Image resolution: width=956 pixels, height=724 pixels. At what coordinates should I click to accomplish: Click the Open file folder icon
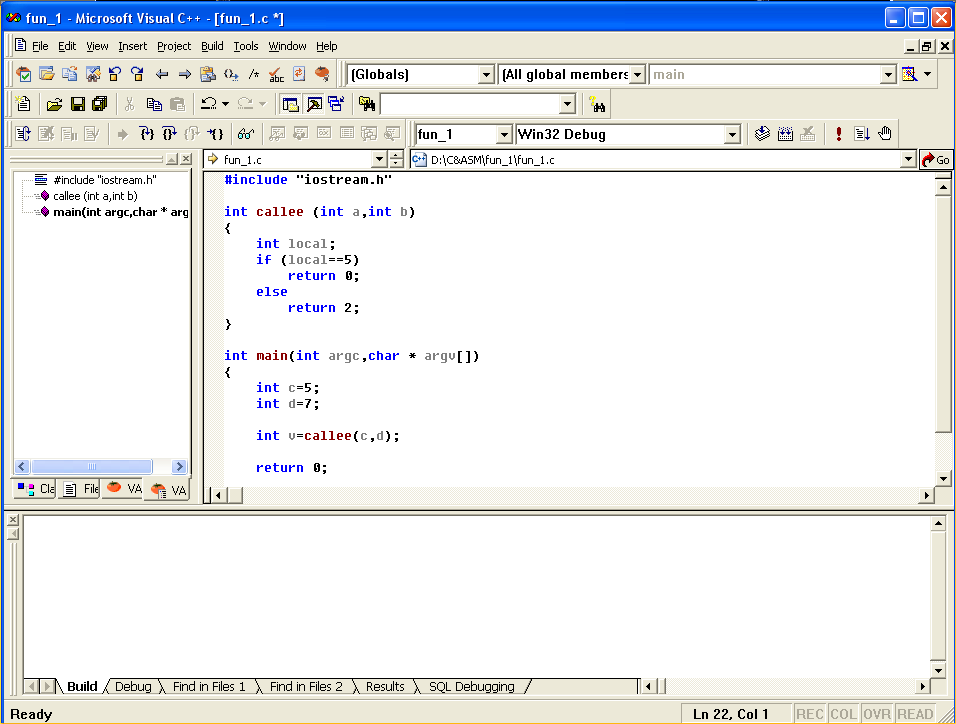pos(55,104)
